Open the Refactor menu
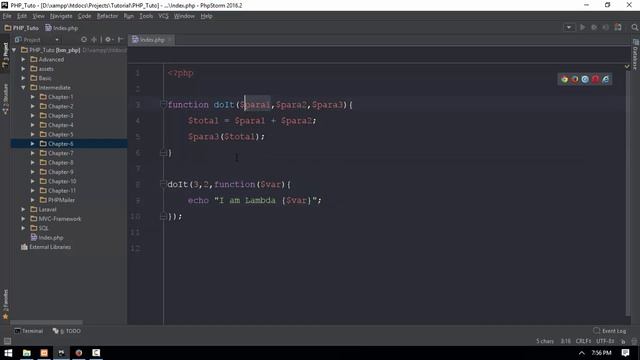The height and width of the screenshot is (360, 640). click(107, 16)
